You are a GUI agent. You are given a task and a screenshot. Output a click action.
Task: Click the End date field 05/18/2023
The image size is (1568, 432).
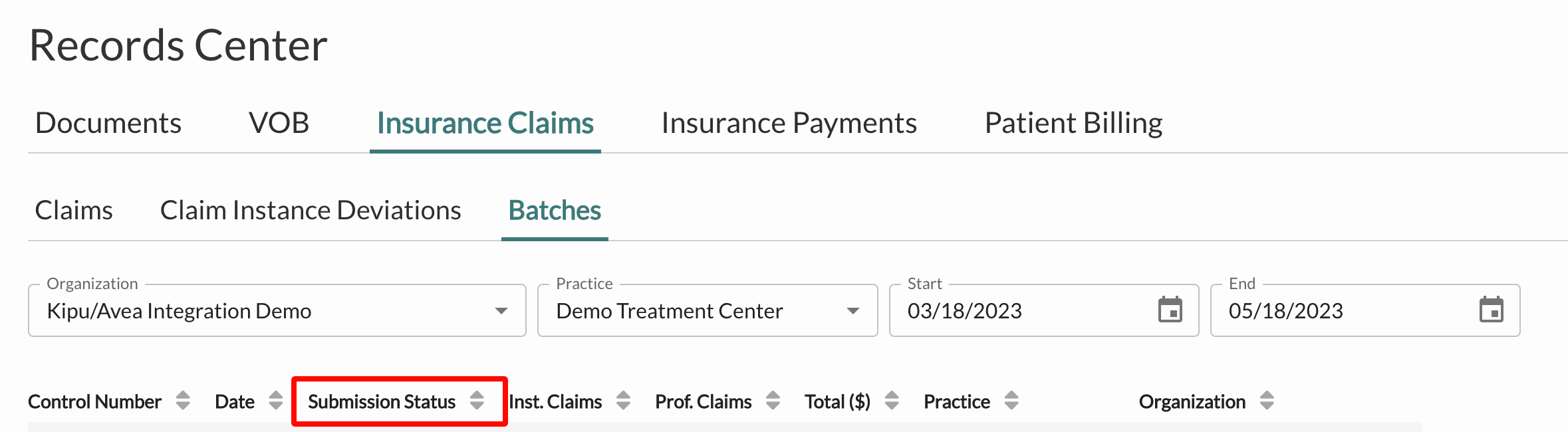coord(1365,310)
